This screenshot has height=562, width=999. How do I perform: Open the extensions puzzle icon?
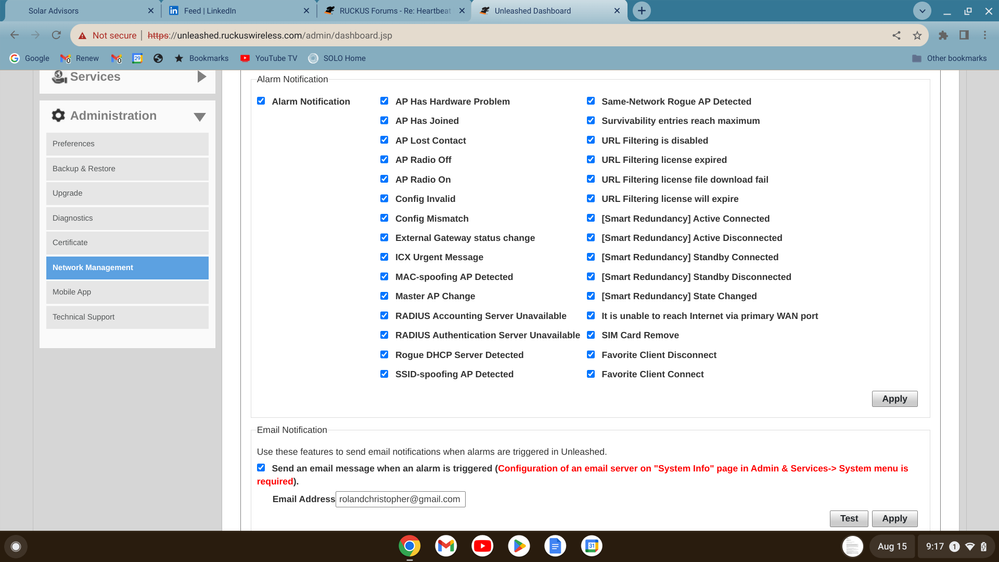coord(944,36)
